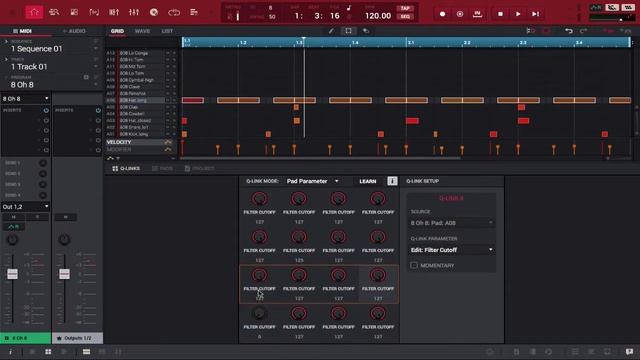640x360 pixels.
Task: Open the channel mixer sliders icon
Action: click(x=114, y=12)
